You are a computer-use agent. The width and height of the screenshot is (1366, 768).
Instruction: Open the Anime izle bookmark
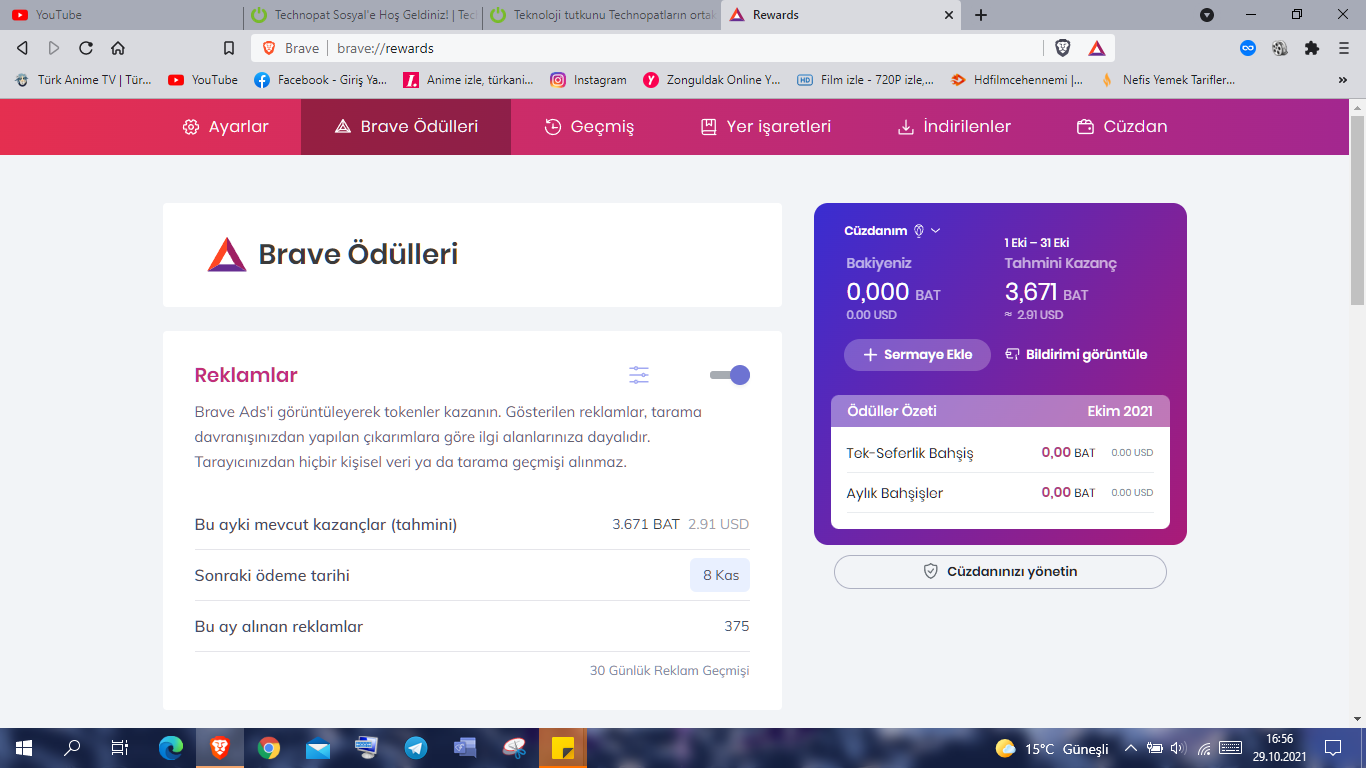pyautogui.click(x=468, y=80)
